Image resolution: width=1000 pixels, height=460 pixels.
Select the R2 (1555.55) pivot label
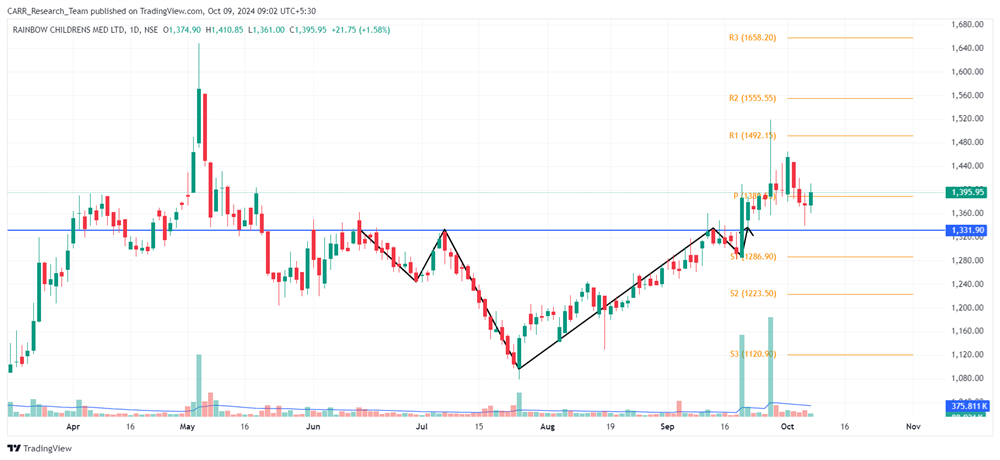pyautogui.click(x=753, y=98)
